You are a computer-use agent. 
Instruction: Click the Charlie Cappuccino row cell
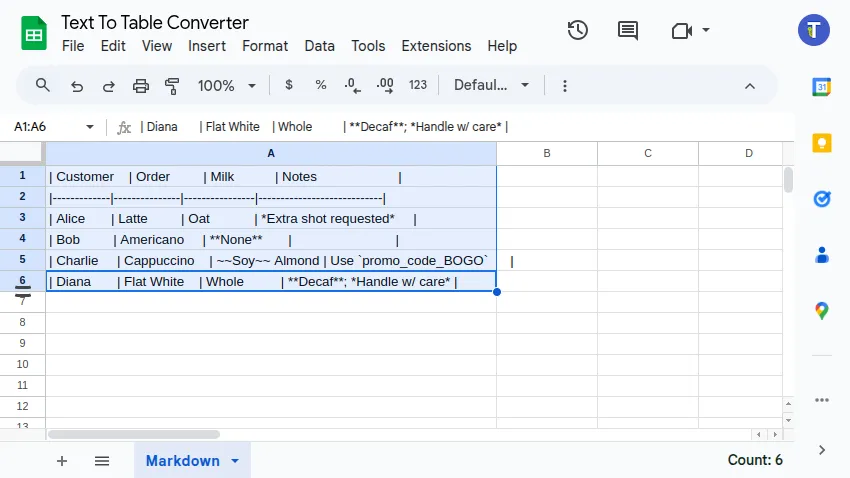click(271, 261)
